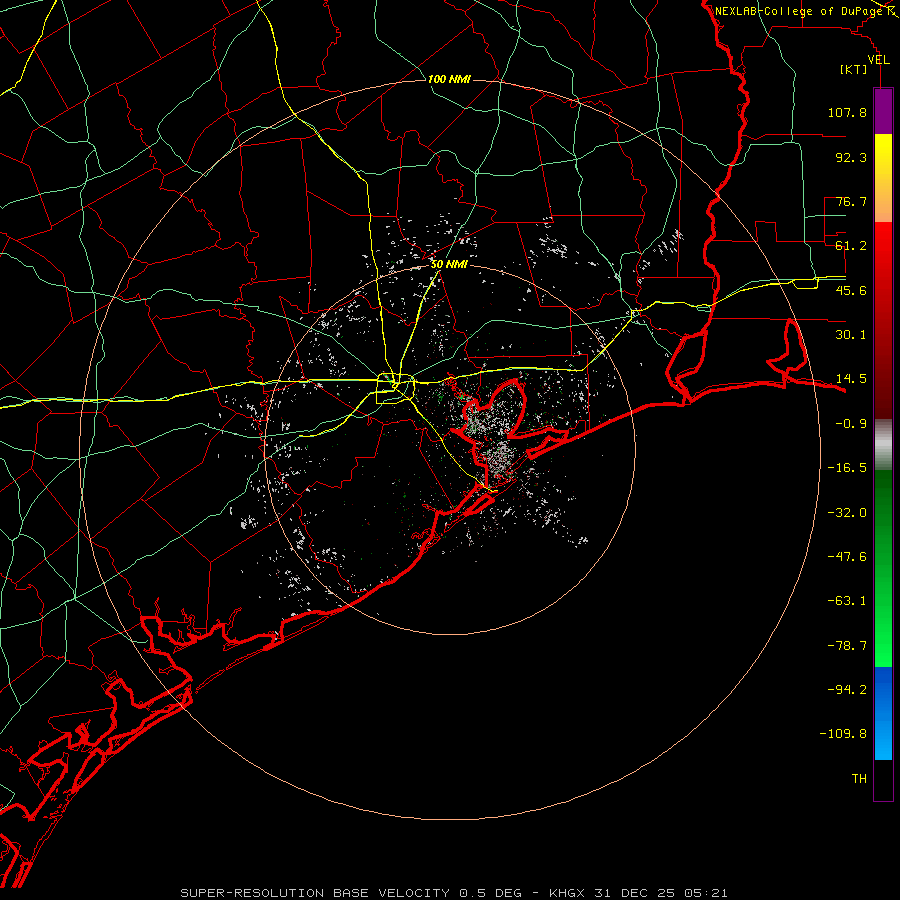The width and height of the screenshot is (900, 900).
Task: Pick the black TH segment of the color bar
Action: point(883,779)
